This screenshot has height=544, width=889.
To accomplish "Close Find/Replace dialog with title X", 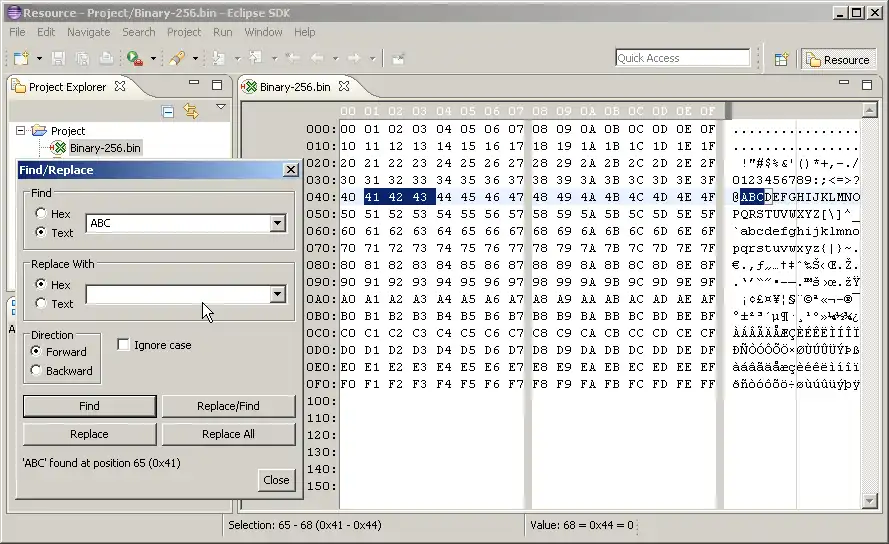I will pos(291,170).
